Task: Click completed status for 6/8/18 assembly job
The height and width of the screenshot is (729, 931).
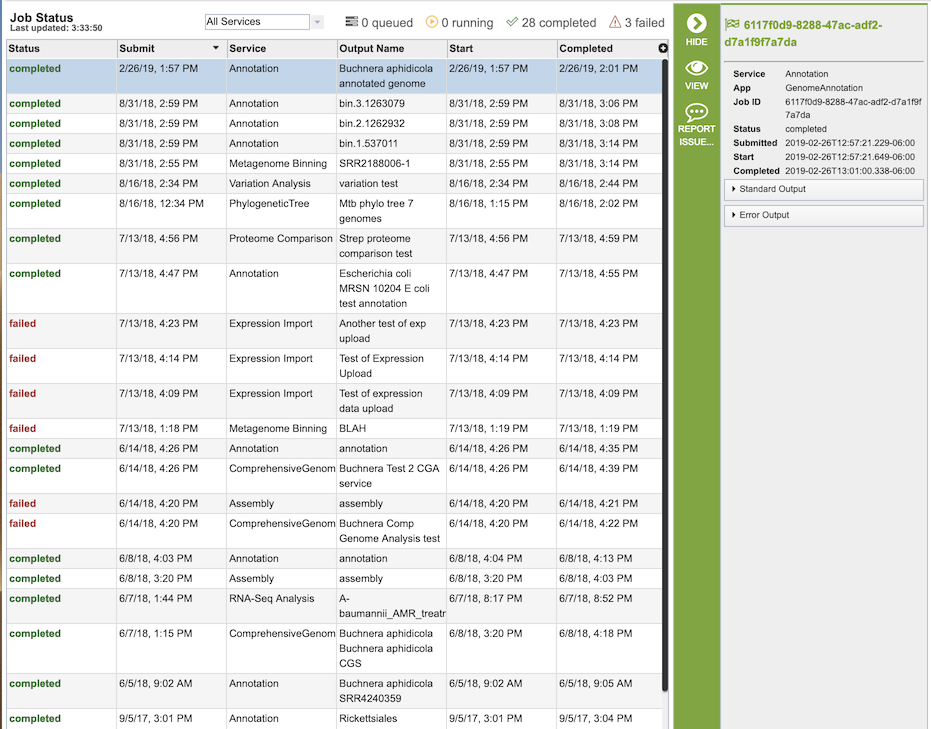Action: click(35, 578)
